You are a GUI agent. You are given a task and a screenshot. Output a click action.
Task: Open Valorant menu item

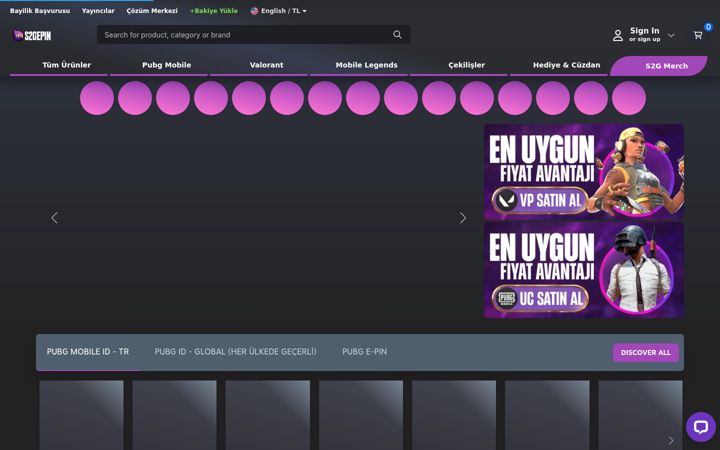[266, 65]
